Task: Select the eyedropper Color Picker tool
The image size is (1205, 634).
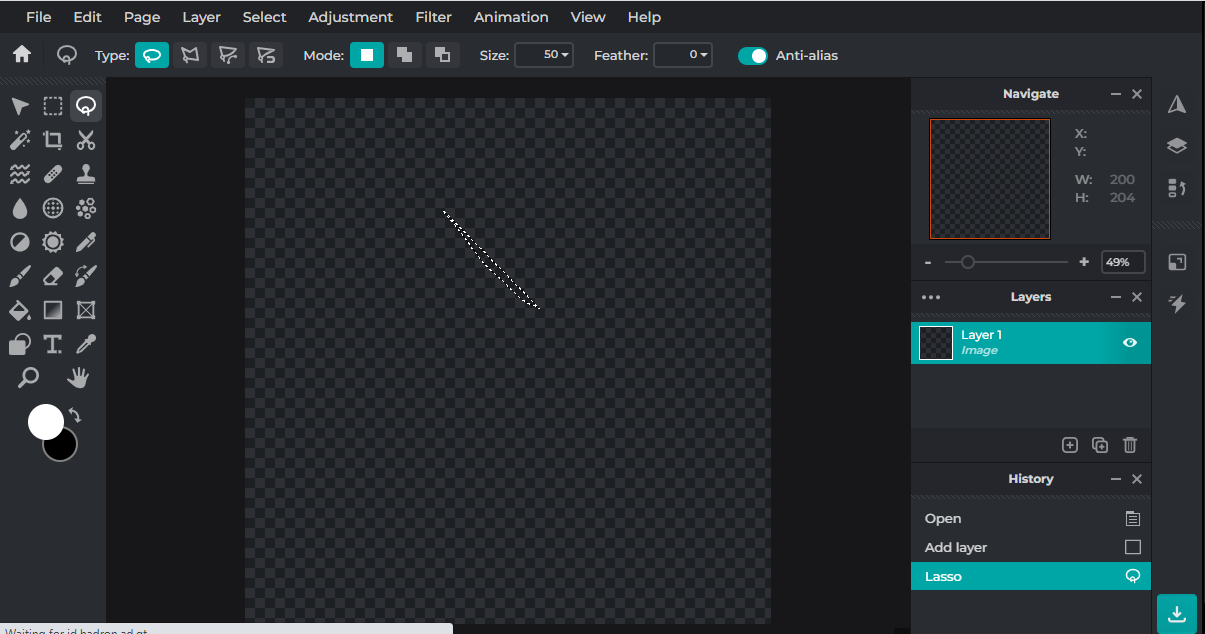Action: 86,345
